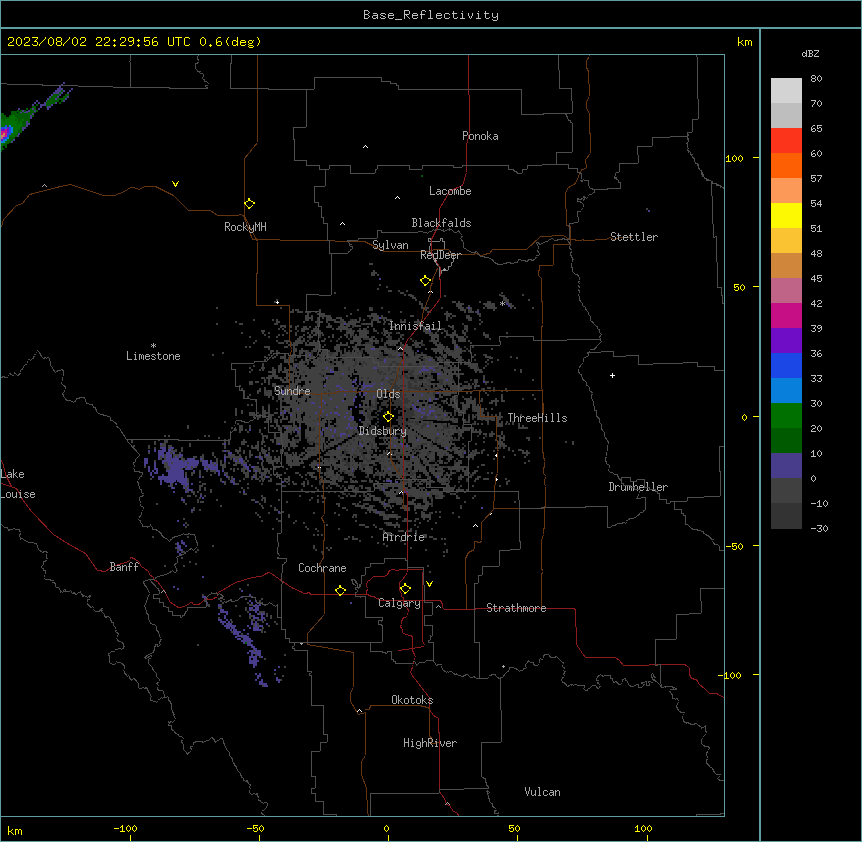Click the Olds town label
This screenshot has width=862, height=842.
coord(388,394)
